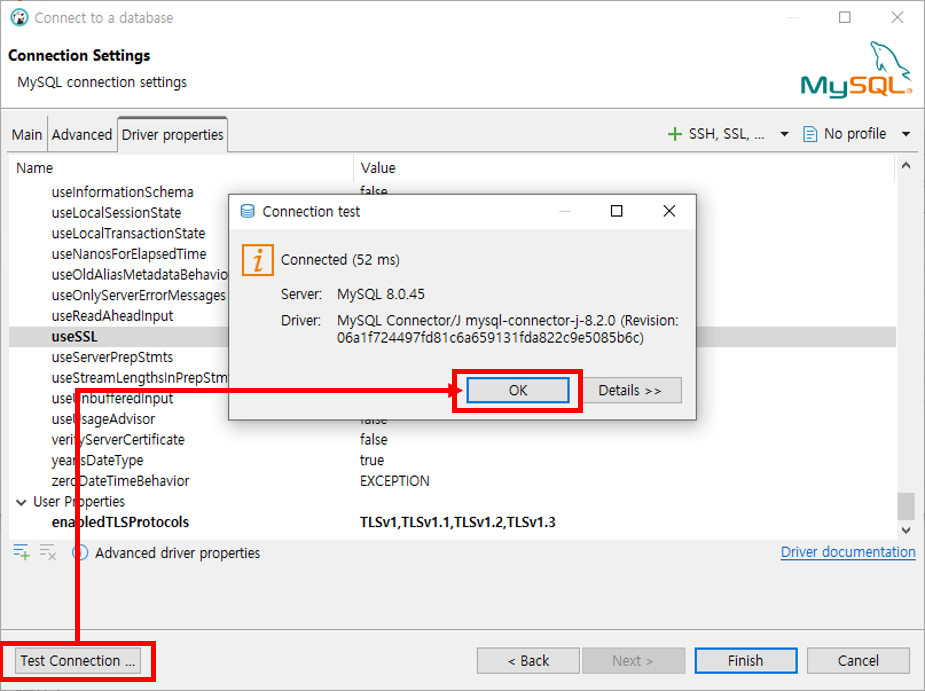Click the DBeaver icon in title bar
The height and width of the screenshot is (691, 925).
[x=19, y=18]
